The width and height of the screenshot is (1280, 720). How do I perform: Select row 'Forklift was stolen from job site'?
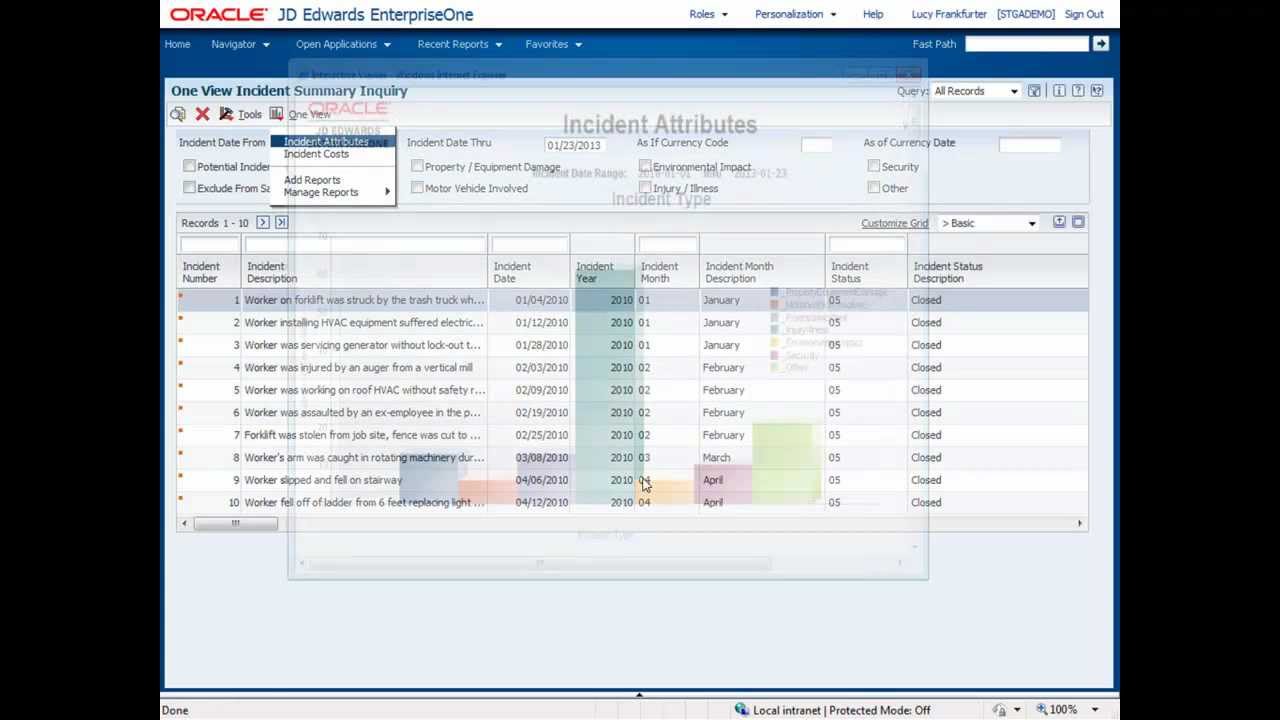tap(362, 435)
